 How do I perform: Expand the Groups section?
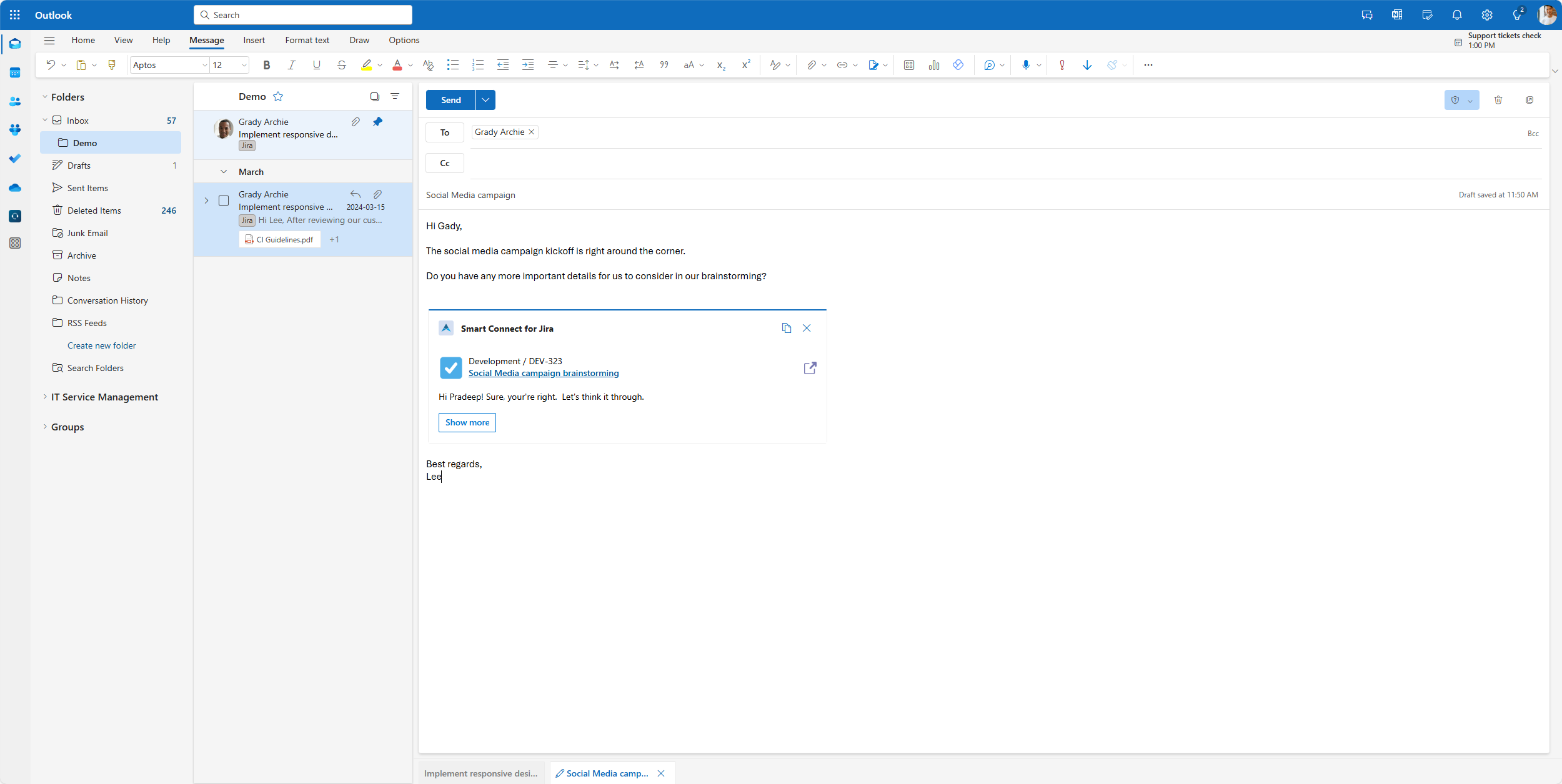click(45, 427)
